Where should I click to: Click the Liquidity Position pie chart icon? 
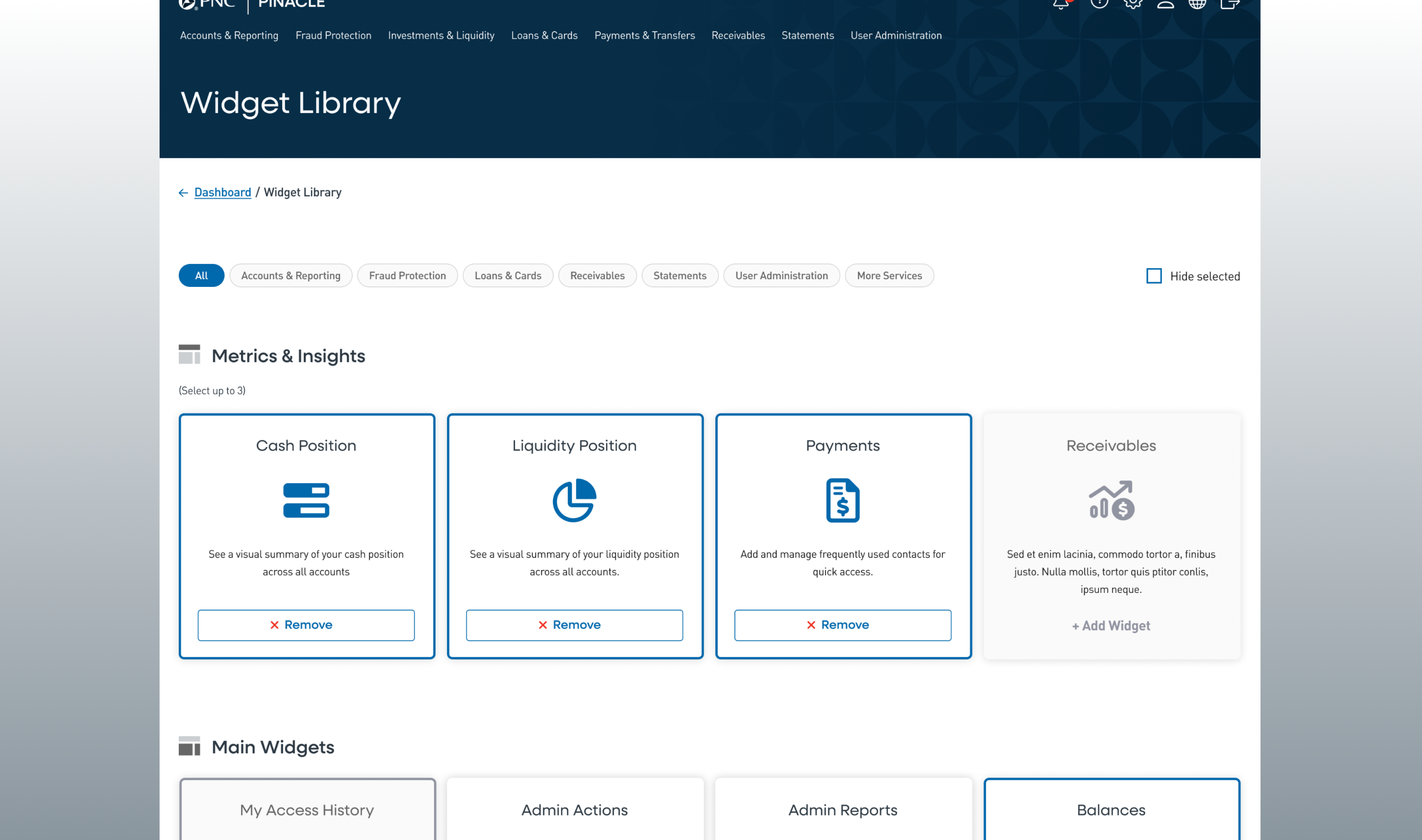(x=574, y=500)
